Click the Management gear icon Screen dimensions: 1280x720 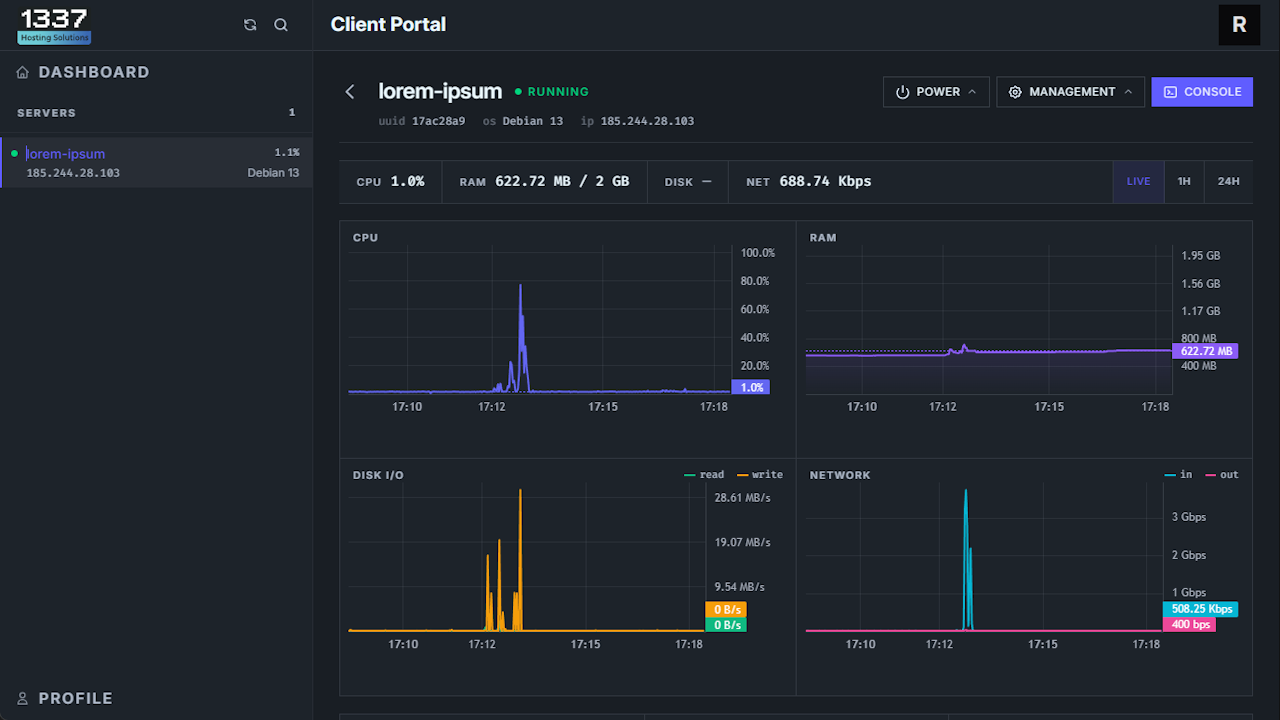pos(1015,92)
